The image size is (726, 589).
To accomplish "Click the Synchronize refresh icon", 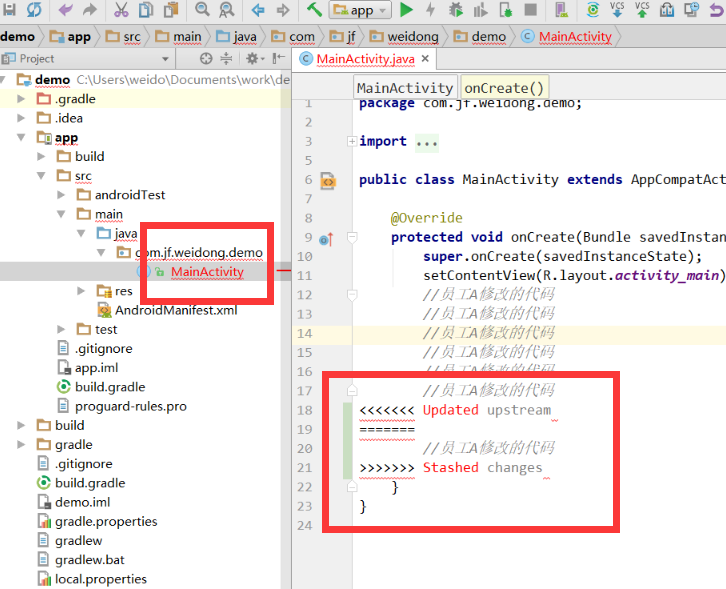I will (34, 9).
